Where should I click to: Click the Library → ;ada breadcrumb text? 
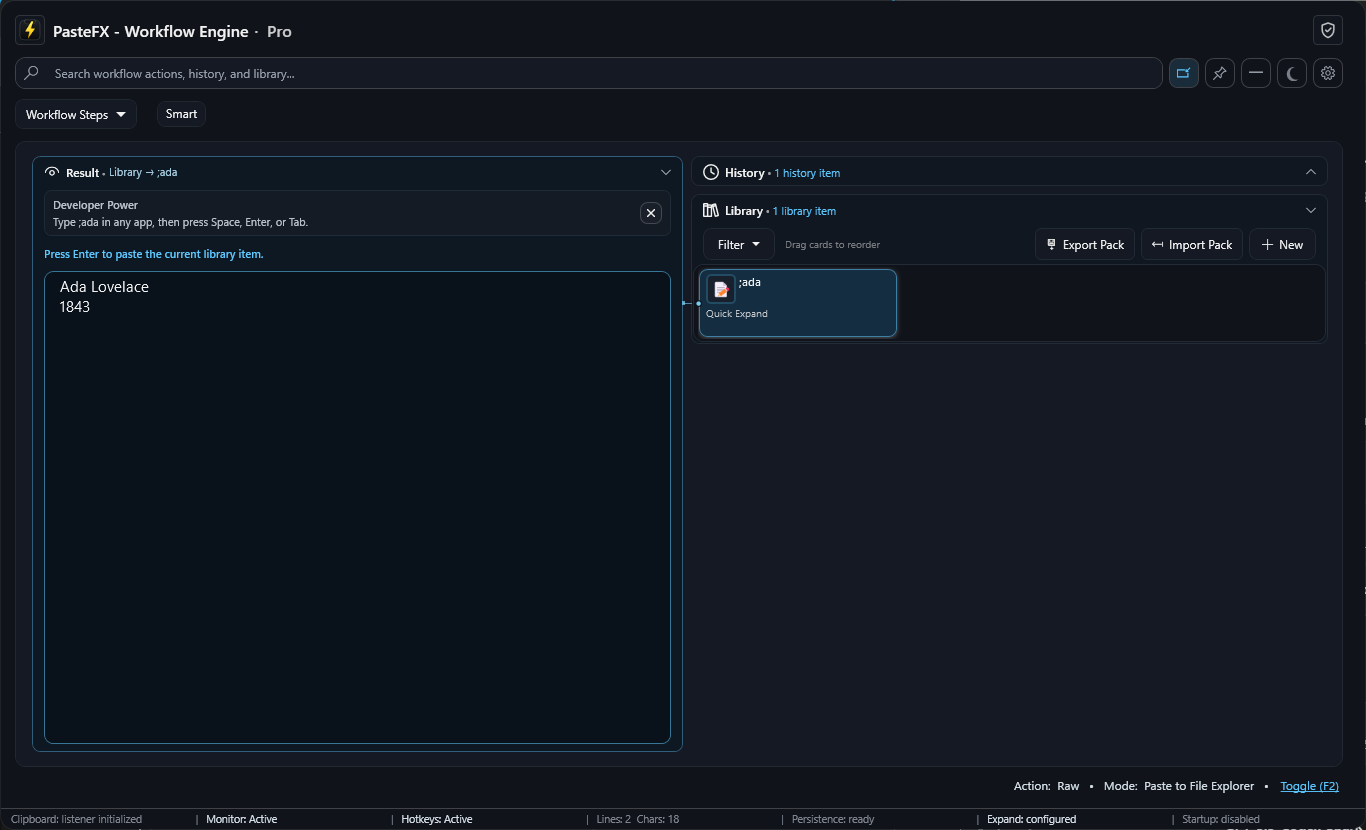click(143, 173)
